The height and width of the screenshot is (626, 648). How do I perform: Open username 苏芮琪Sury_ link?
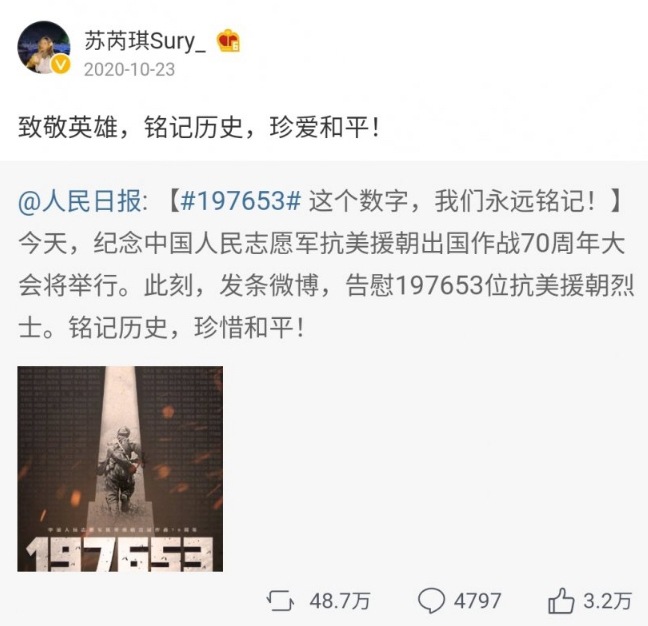[x=145, y=42]
